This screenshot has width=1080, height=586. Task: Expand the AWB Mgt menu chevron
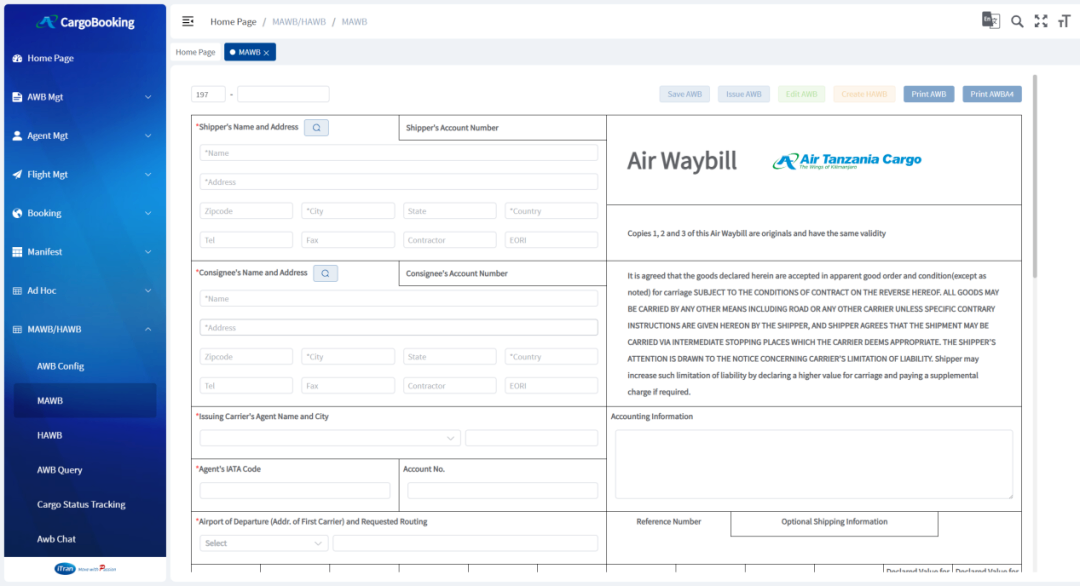click(x=148, y=97)
